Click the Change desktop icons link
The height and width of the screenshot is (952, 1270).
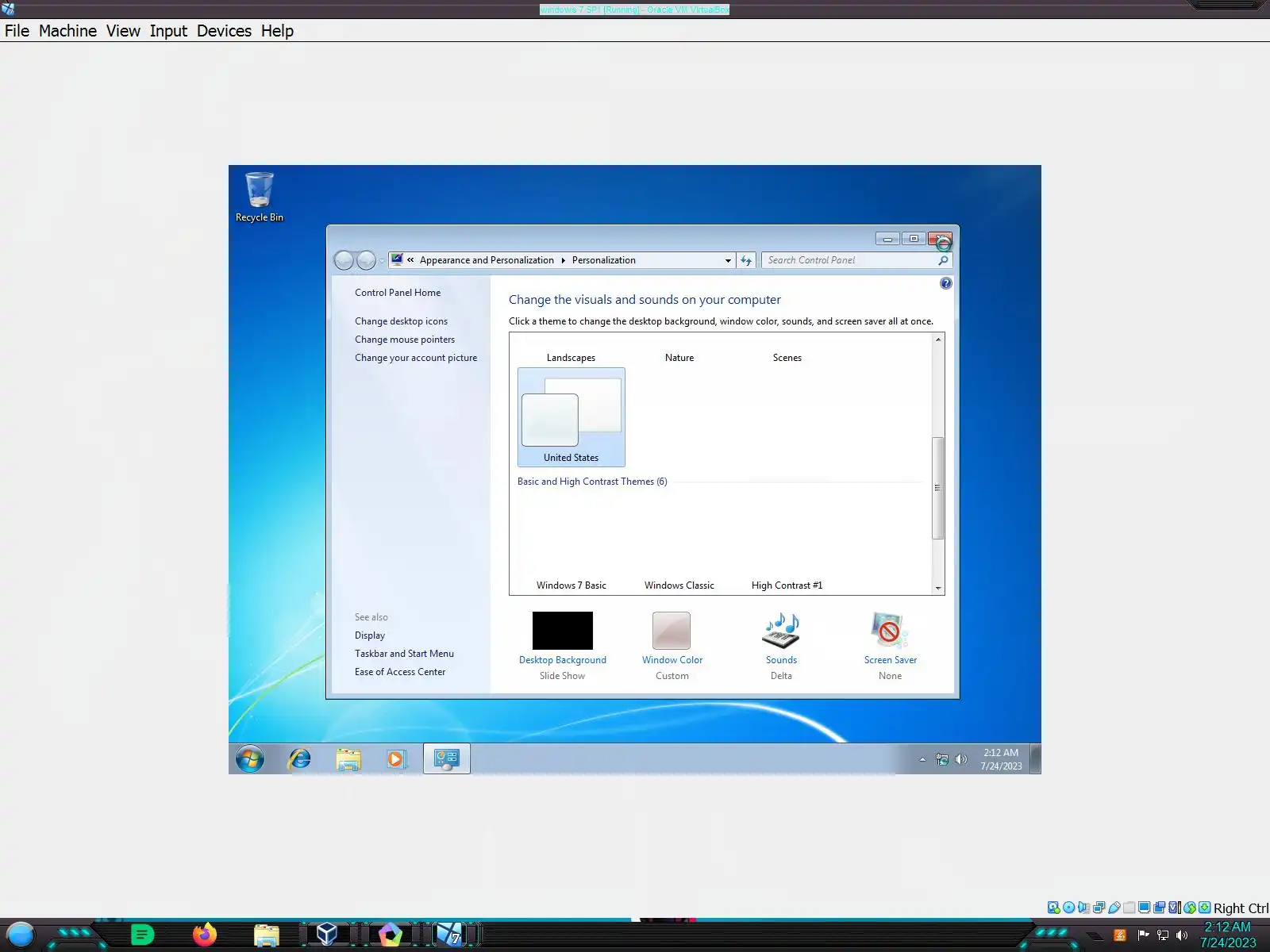point(401,321)
